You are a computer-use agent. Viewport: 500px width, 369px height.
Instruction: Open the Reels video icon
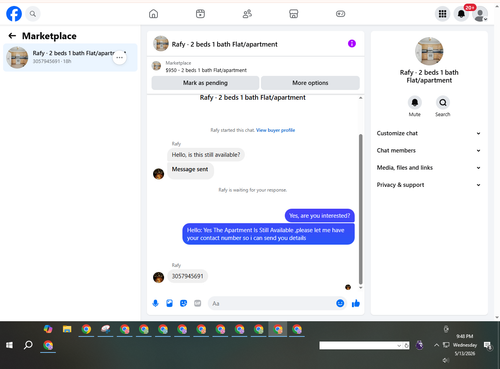(200, 14)
